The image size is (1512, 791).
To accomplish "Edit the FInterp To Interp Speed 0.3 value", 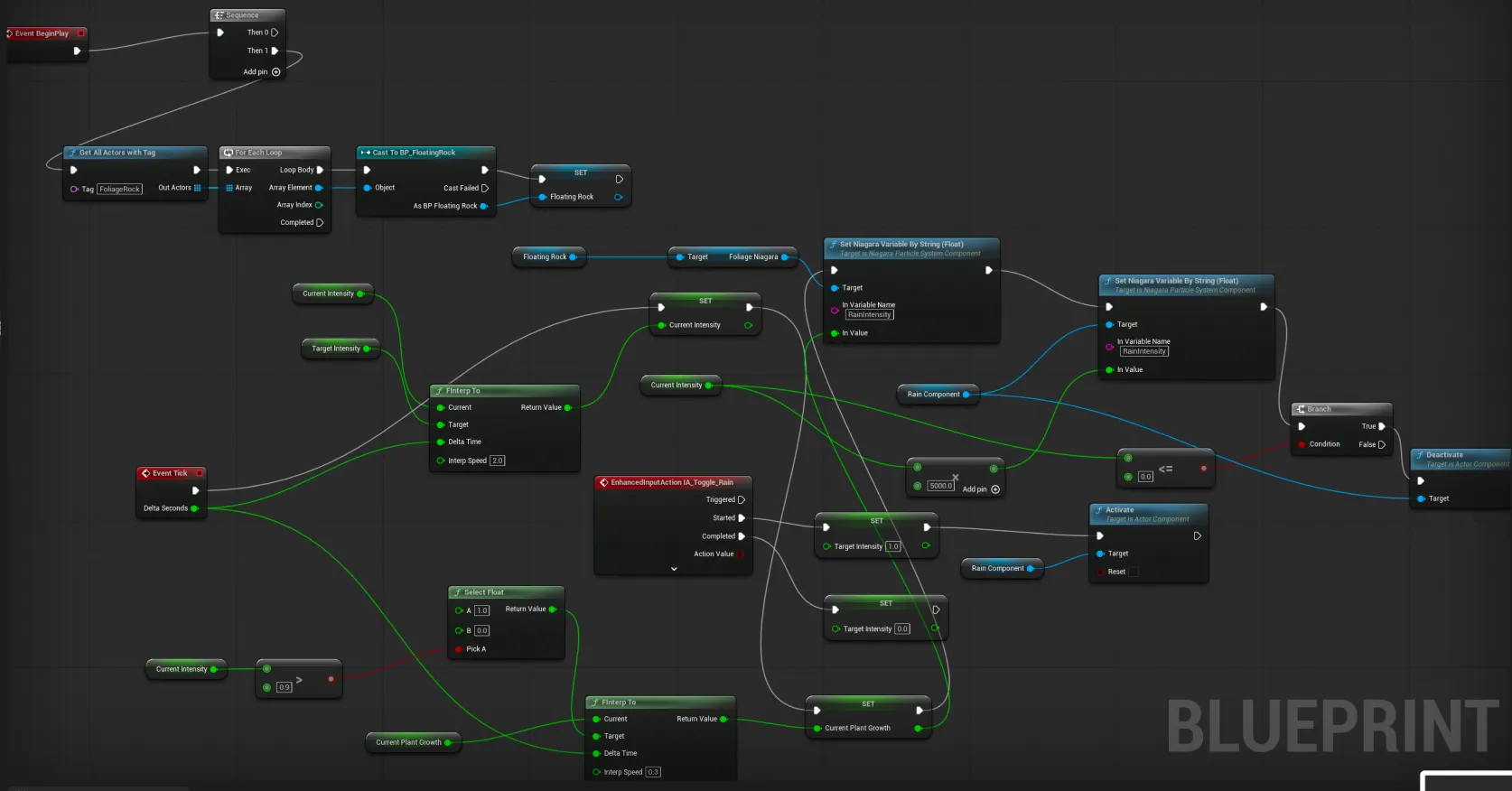I will (x=653, y=772).
